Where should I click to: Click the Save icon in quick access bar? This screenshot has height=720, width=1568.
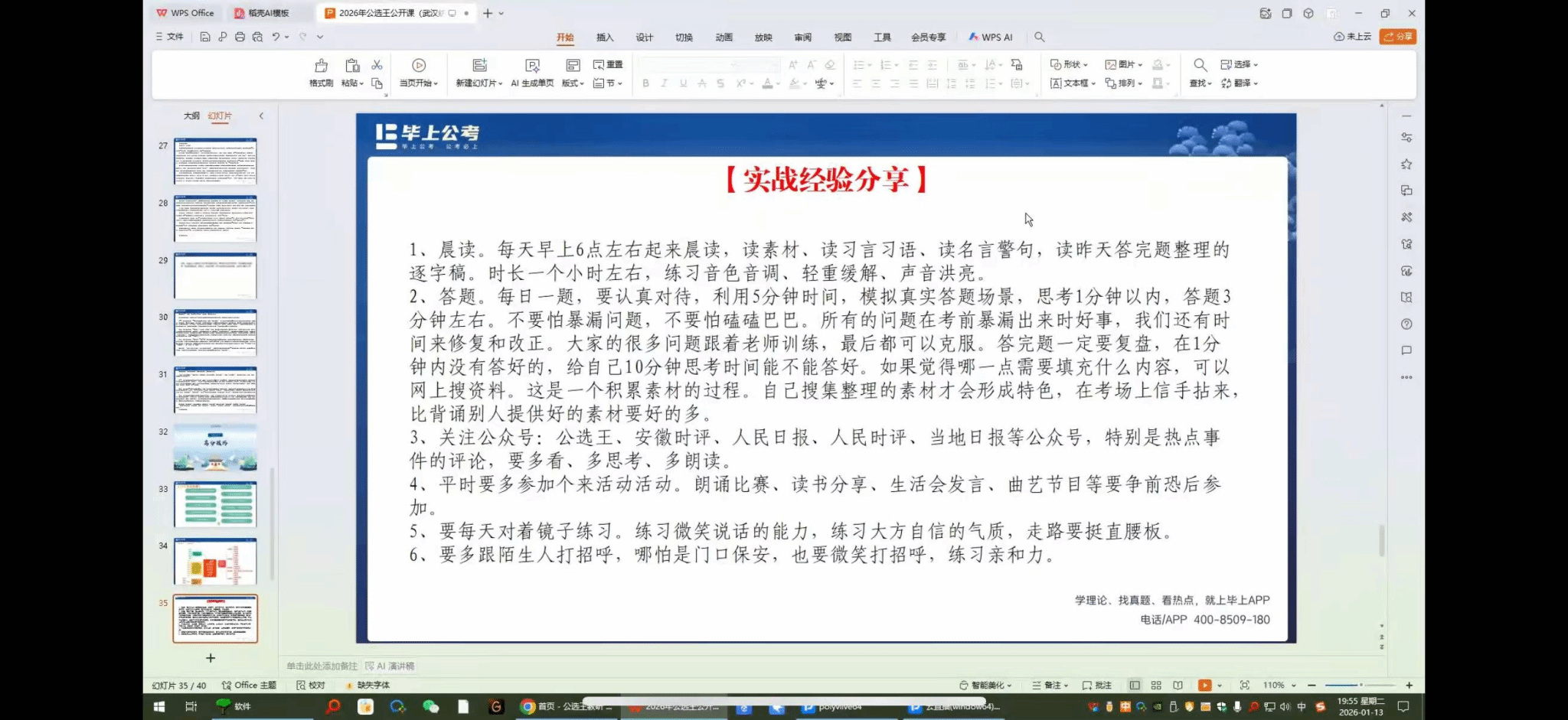coord(205,37)
